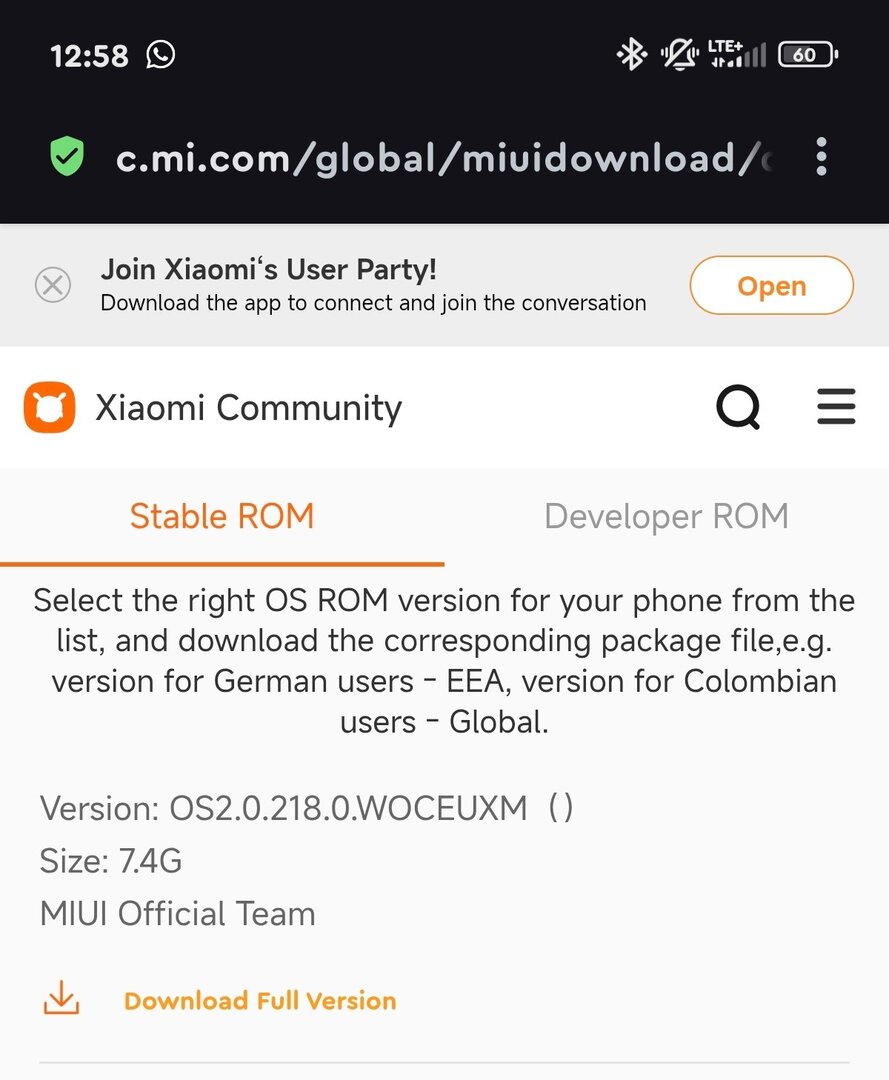This screenshot has height=1080, width=889.
Task: Open the search magnifier icon
Action: [x=738, y=408]
